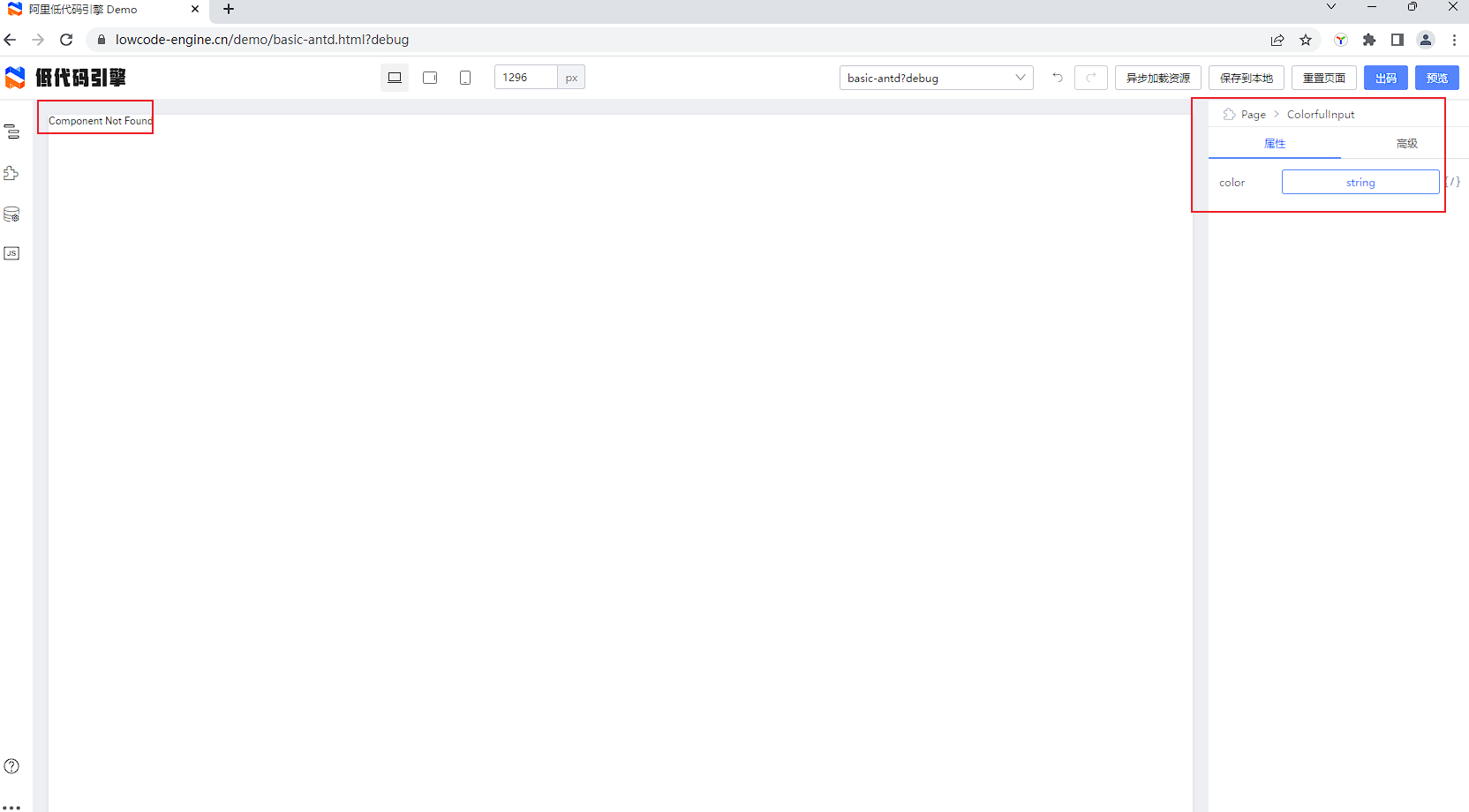Click the 重置页面 button
1469x812 pixels.
point(1323,78)
